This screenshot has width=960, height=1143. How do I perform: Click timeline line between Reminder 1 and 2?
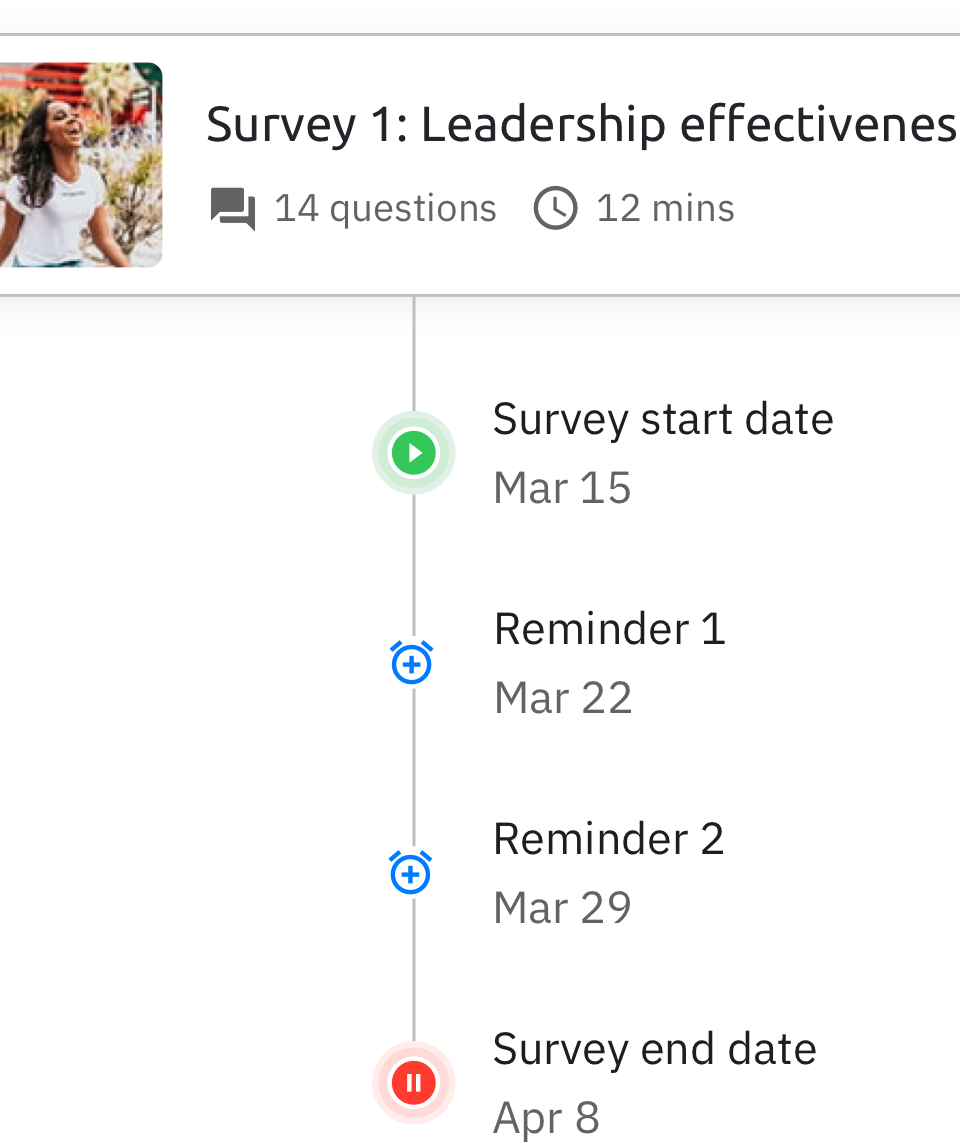click(x=413, y=768)
